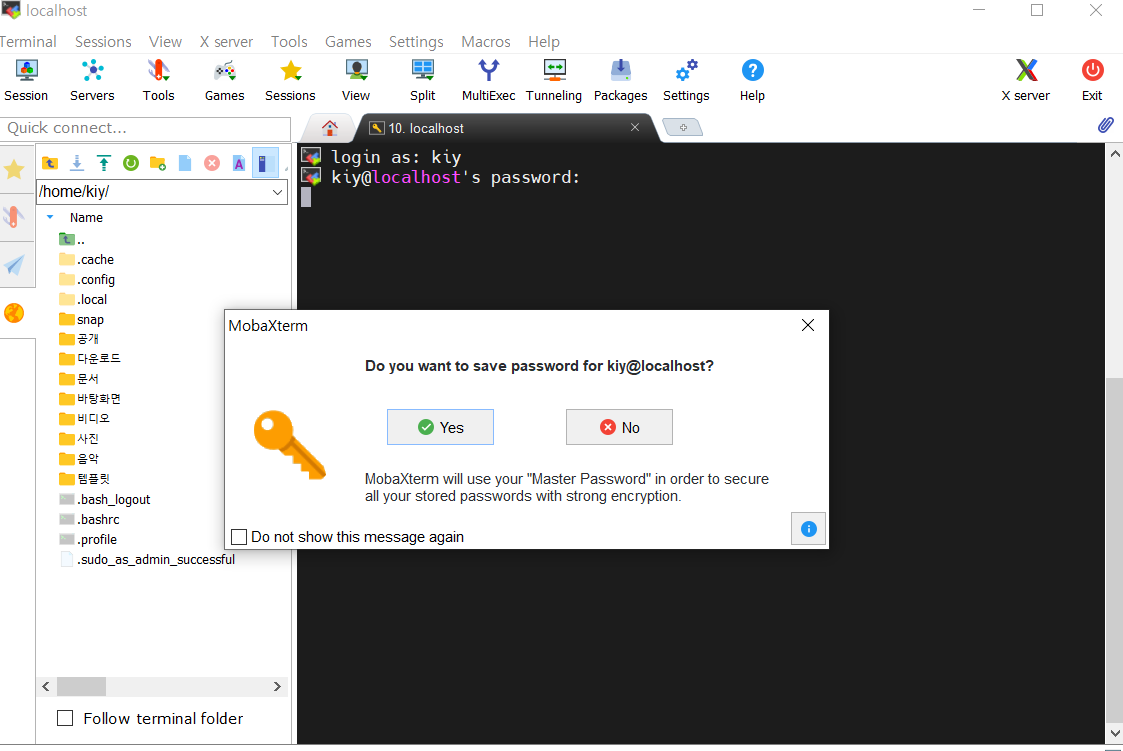Open the Servers toolbar icon
The image size is (1123, 751).
tap(92, 81)
